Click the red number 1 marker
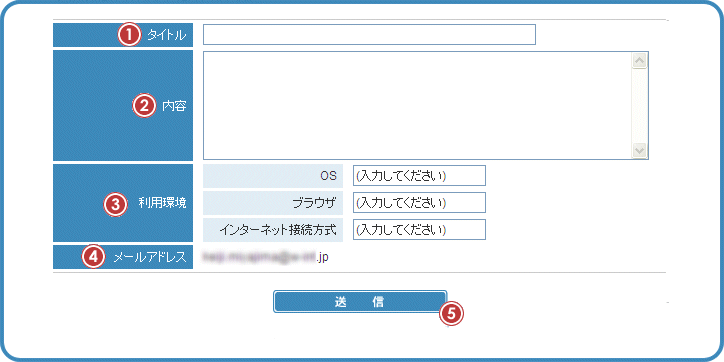Screen dimensions: 724x362 129,35
